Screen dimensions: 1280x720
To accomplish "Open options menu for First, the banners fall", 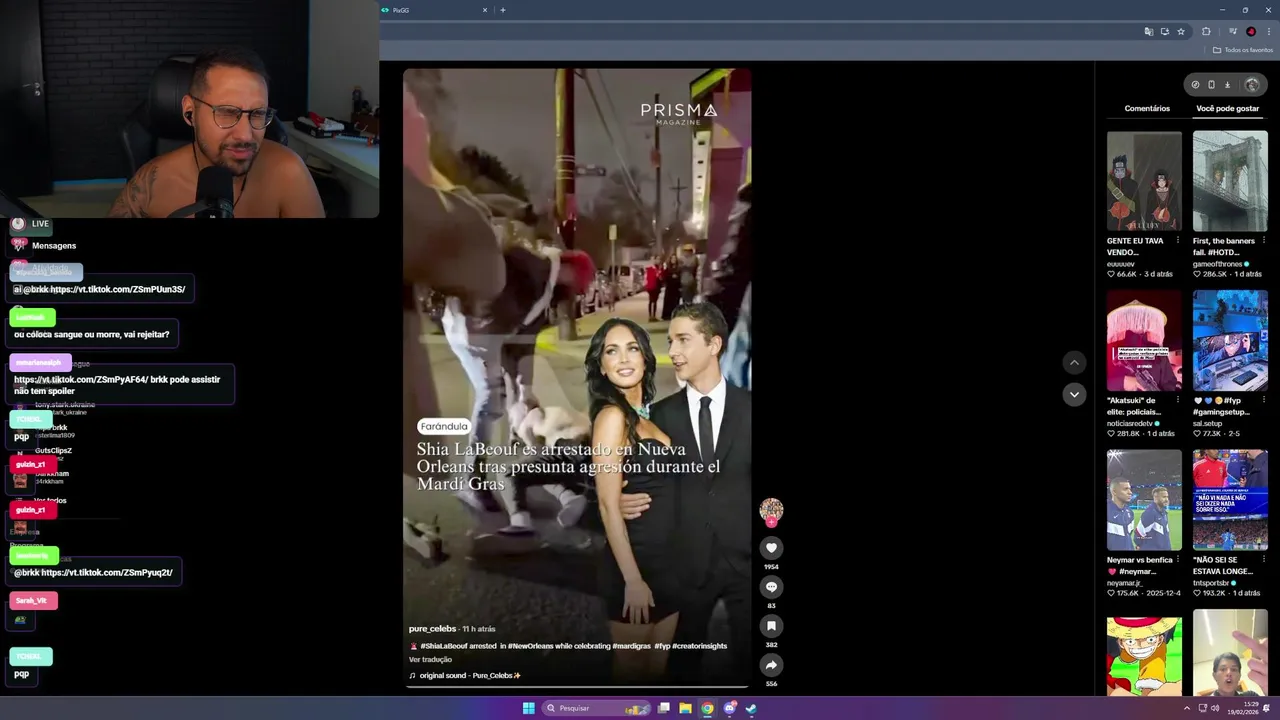I will pyautogui.click(x=1263, y=241).
